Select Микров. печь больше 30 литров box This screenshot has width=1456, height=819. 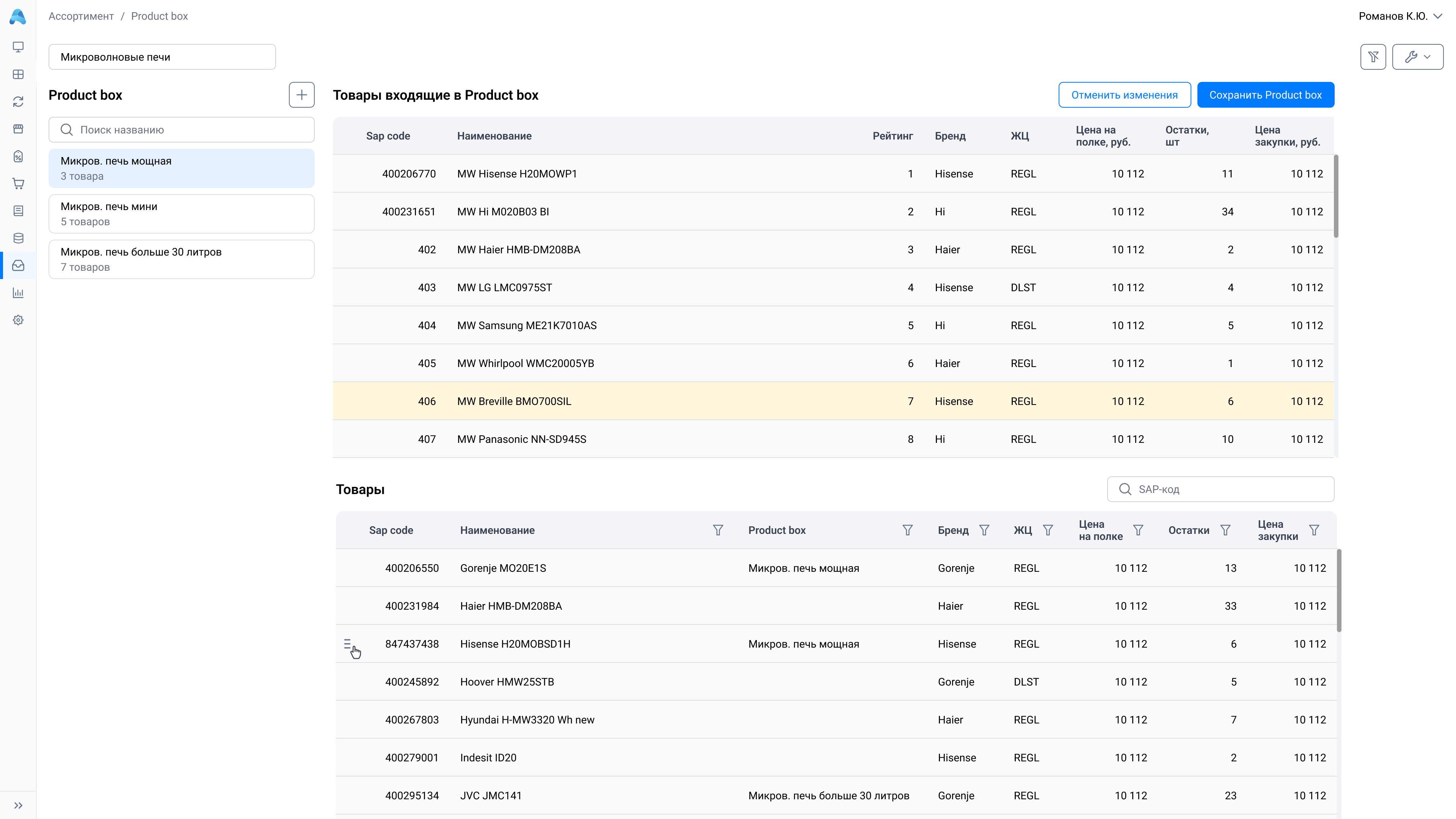pos(182,259)
